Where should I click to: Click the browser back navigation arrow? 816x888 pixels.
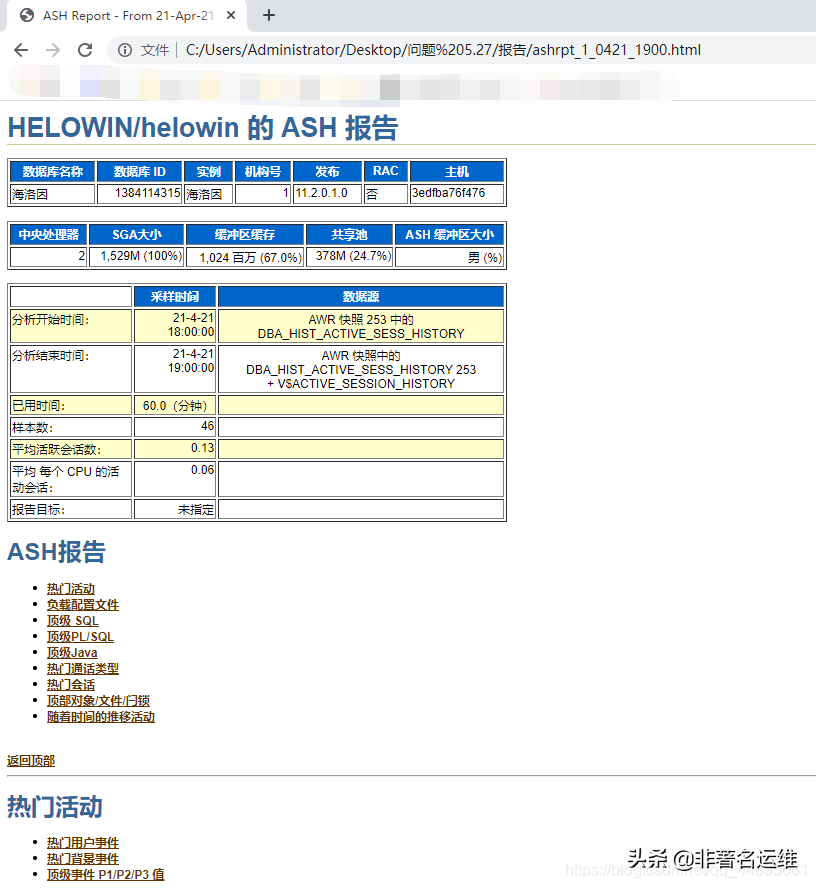pyautogui.click(x=21, y=50)
